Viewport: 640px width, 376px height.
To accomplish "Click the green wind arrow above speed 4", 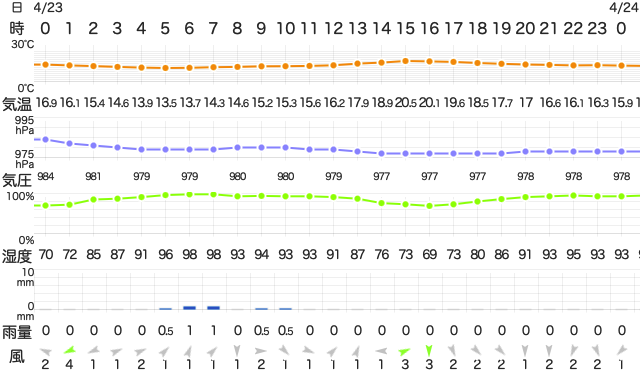I will (70, 350).
